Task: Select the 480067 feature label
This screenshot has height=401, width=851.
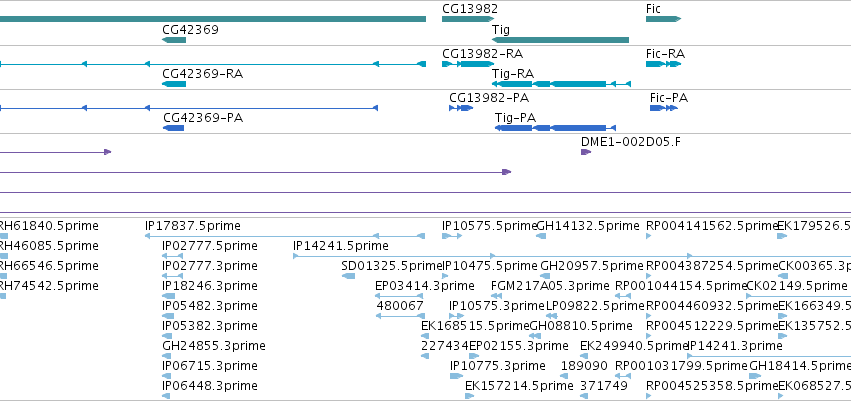Action: click(x=400, y=305)
